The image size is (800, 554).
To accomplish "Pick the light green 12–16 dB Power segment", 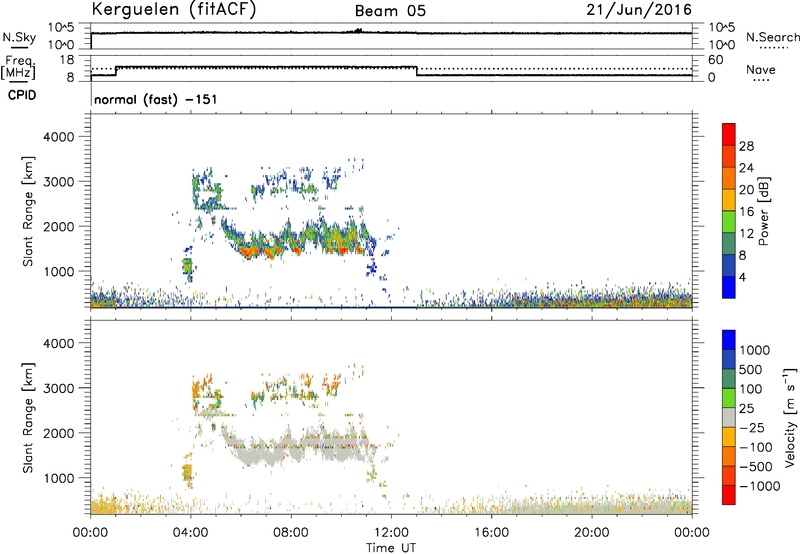I will coord(729,221).
